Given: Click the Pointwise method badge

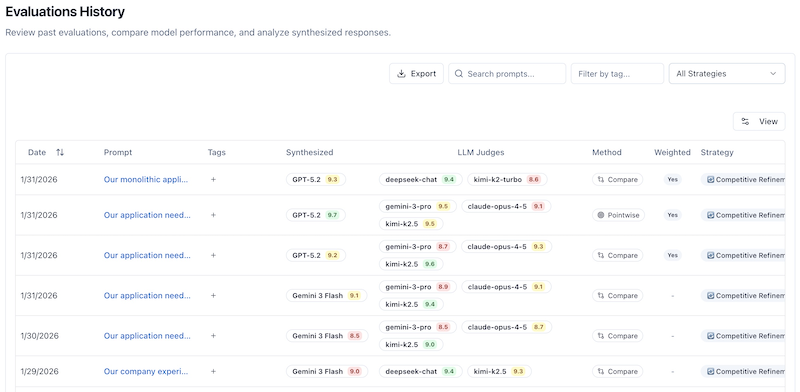Looking at the screenshot, I should tap(618, 215).
